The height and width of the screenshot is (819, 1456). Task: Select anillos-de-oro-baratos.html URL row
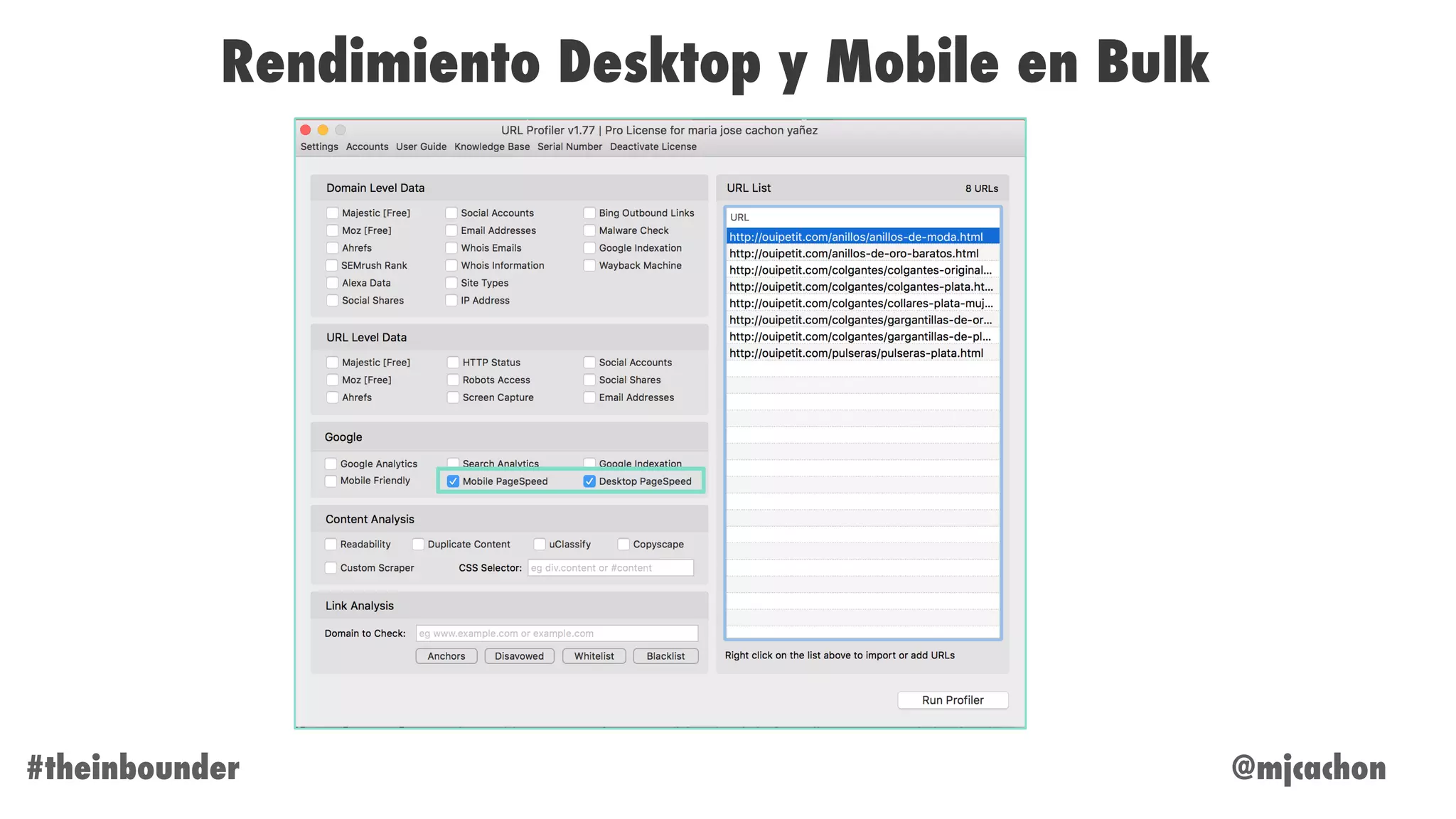[x=862, y=253]
